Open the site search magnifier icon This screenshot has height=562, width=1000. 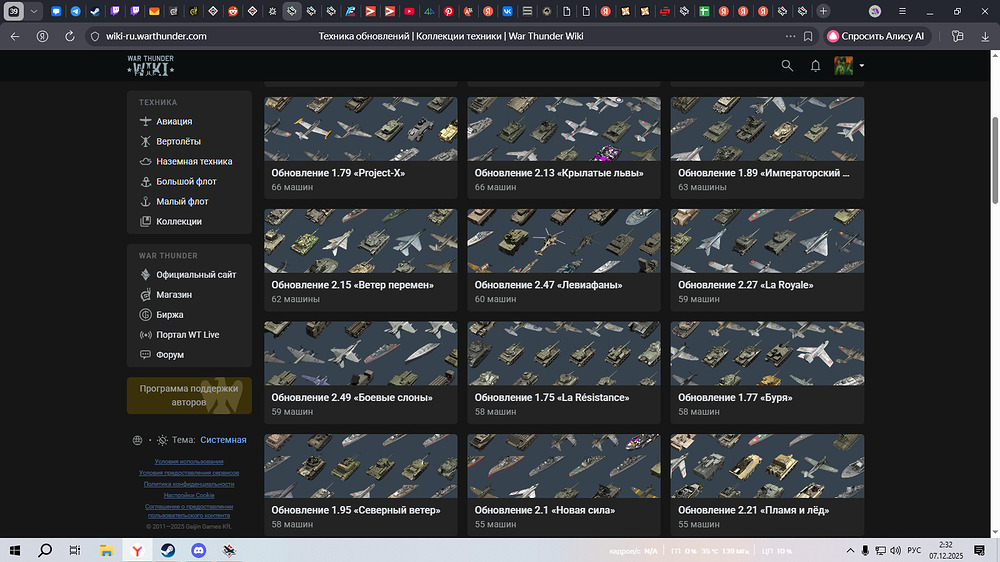tap(787, 66)
